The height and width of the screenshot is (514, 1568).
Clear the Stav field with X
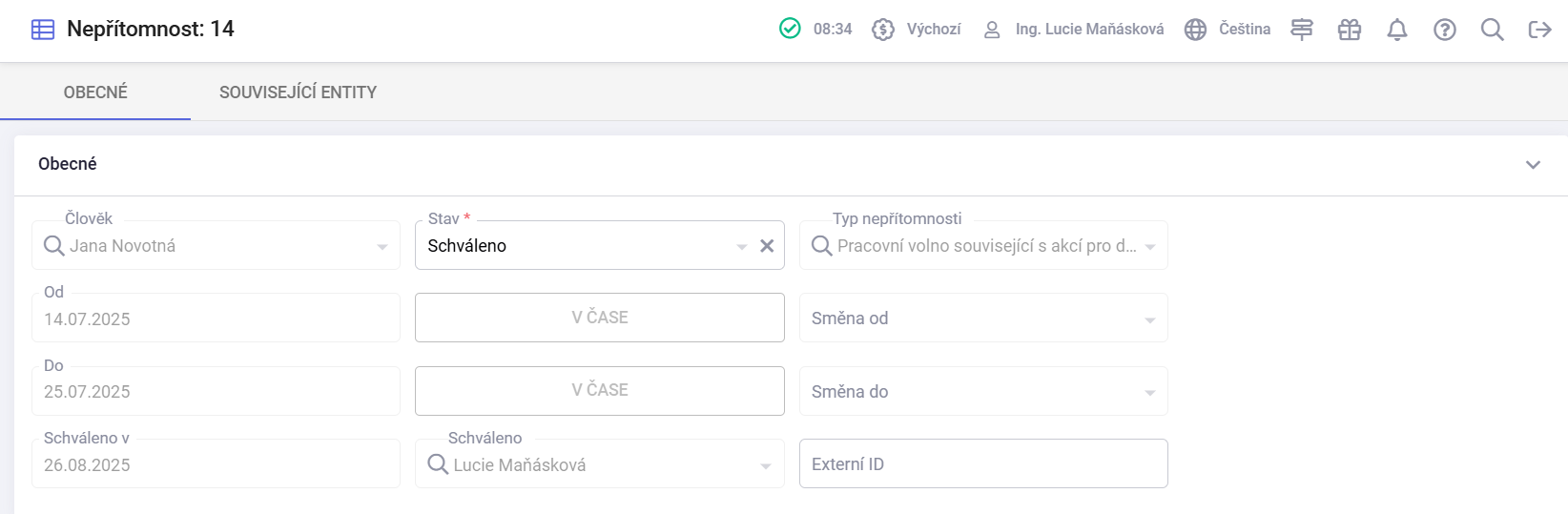[x=767, y=246]
